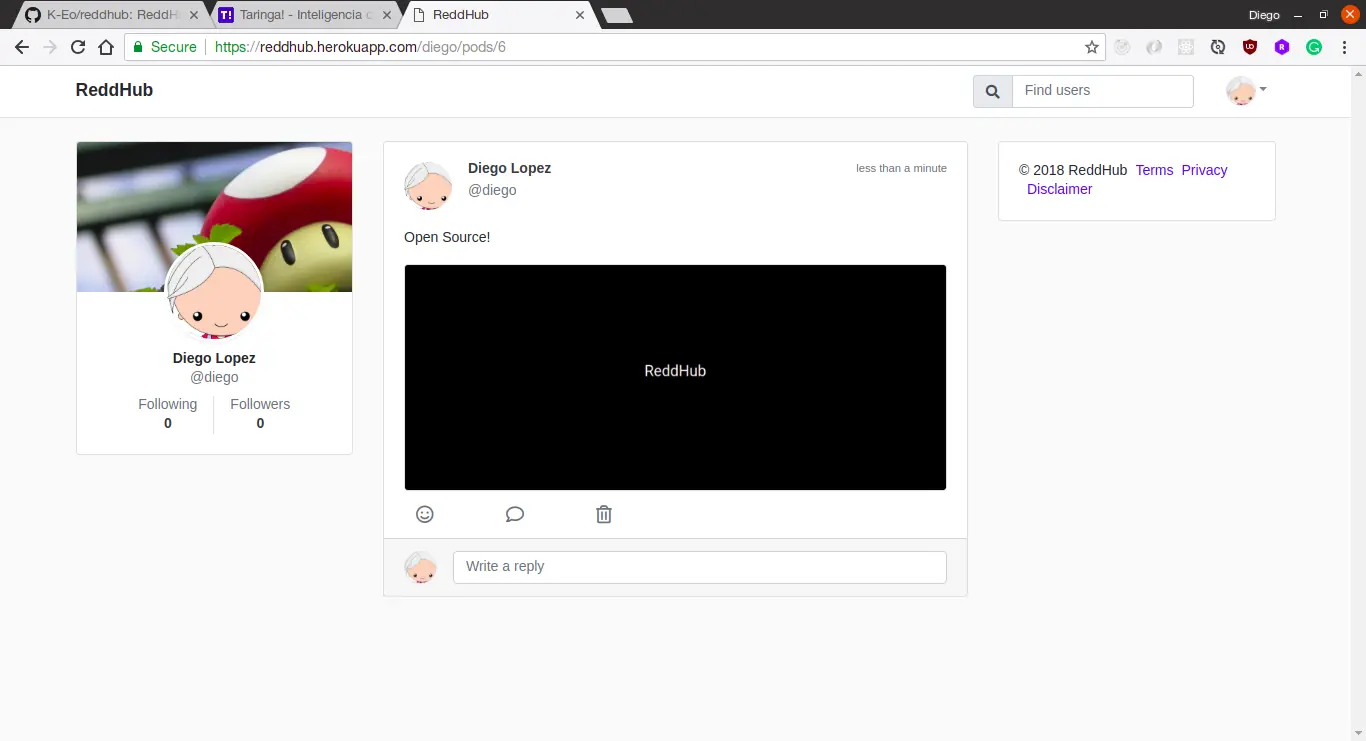Click the purple hexagon R extension icon
The width and height of the screenshot is (1366, 741).
pos(1282,47)
